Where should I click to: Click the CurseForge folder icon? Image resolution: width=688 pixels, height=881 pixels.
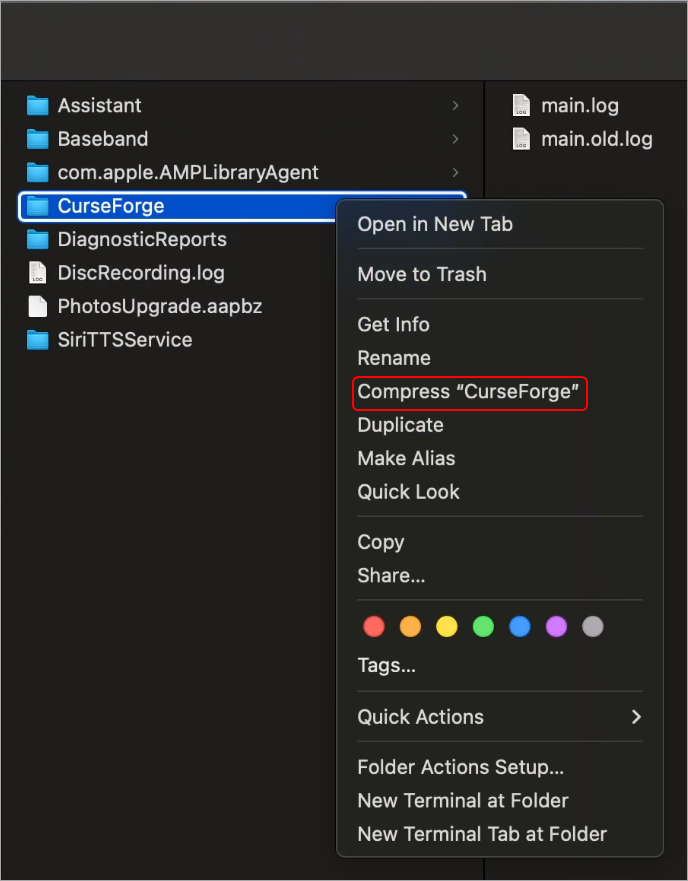point(38,206)
